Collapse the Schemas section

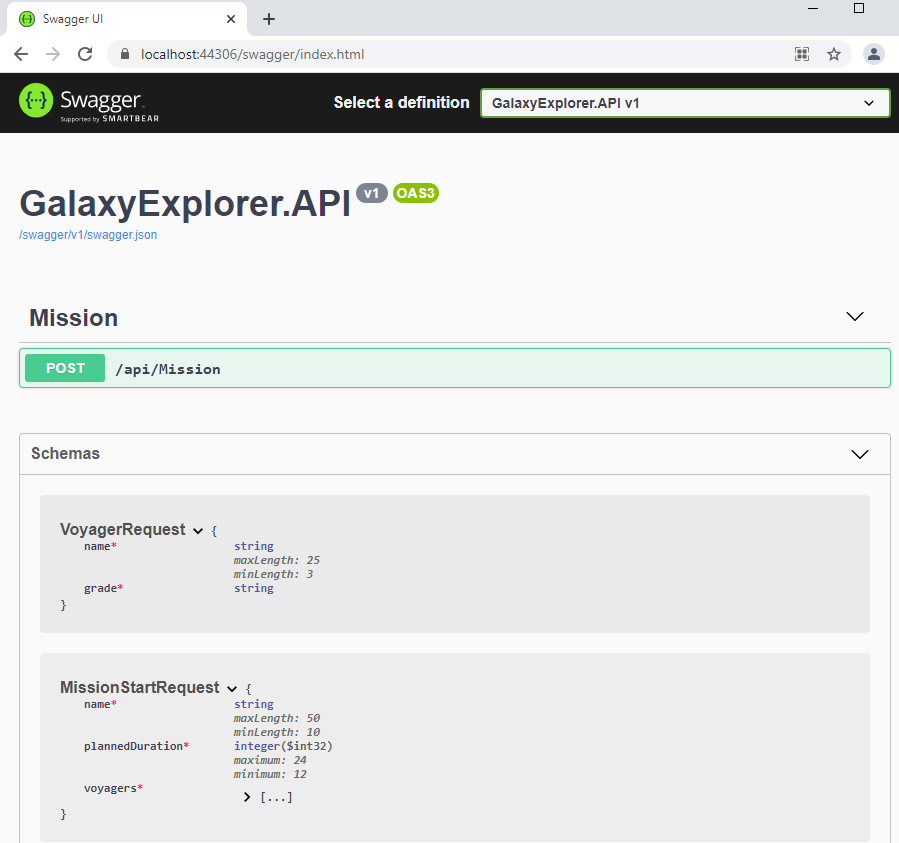tap(859, 454)
